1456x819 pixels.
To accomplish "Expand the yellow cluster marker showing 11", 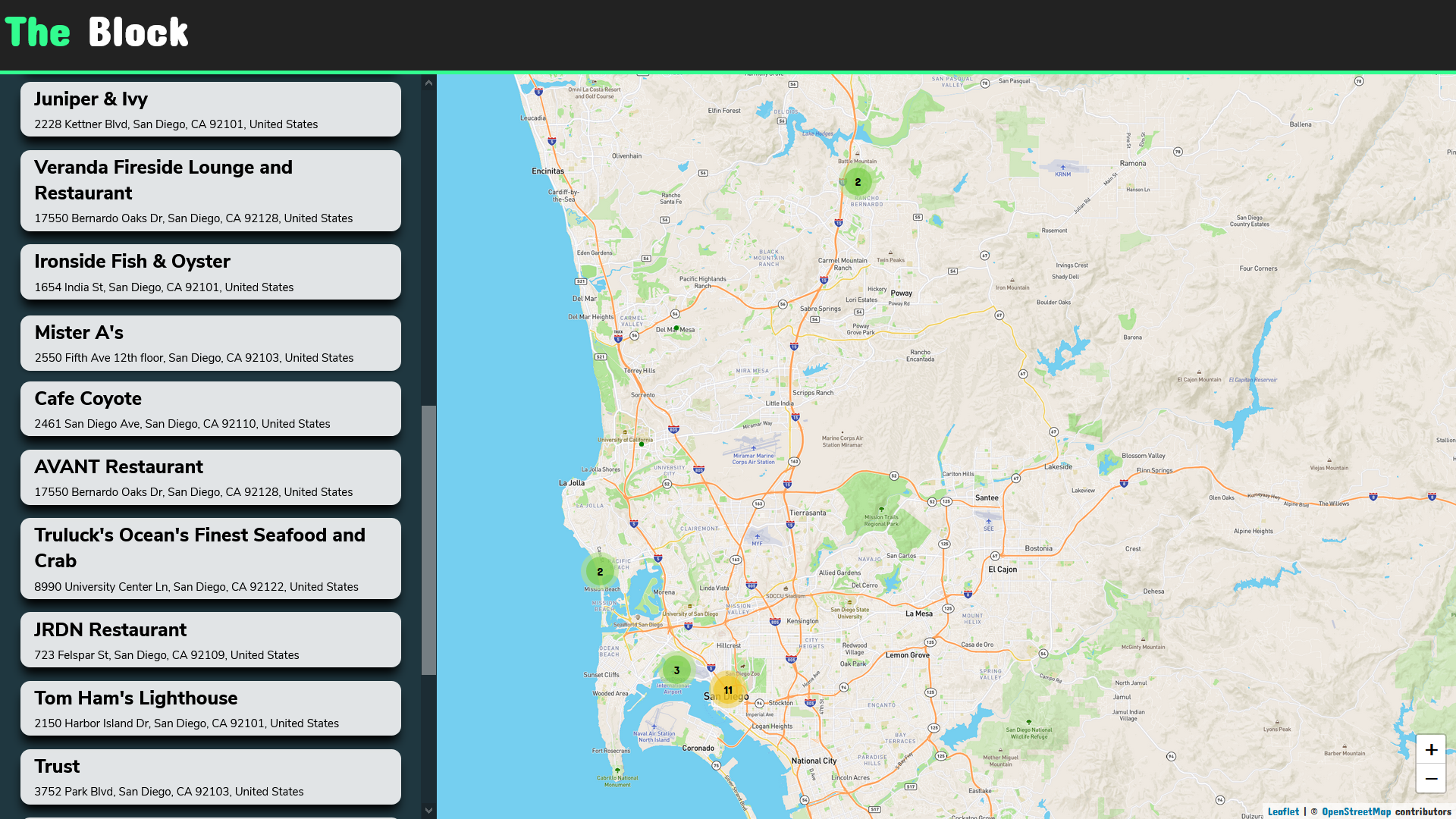I will click(728, 690).
